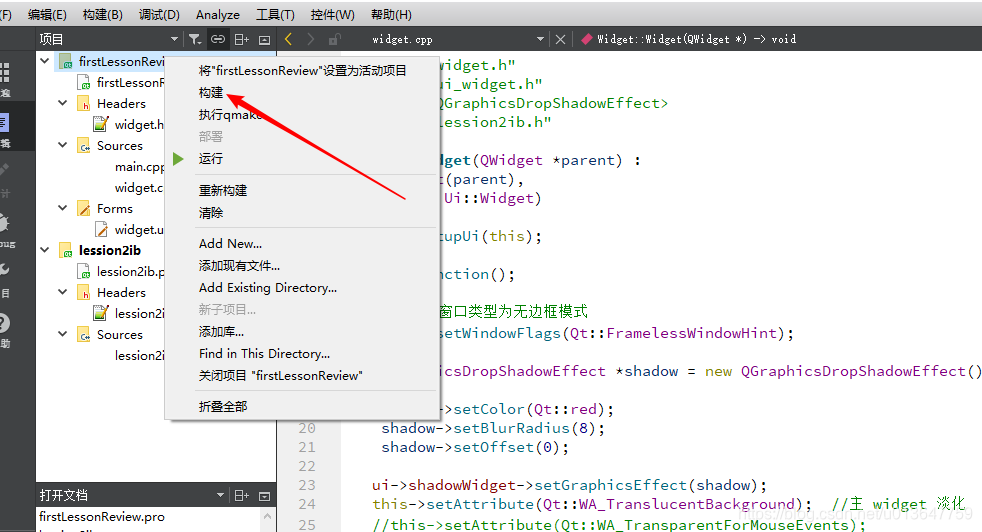Split the project panel view
The image size is (982, 532).
(241, 39)
